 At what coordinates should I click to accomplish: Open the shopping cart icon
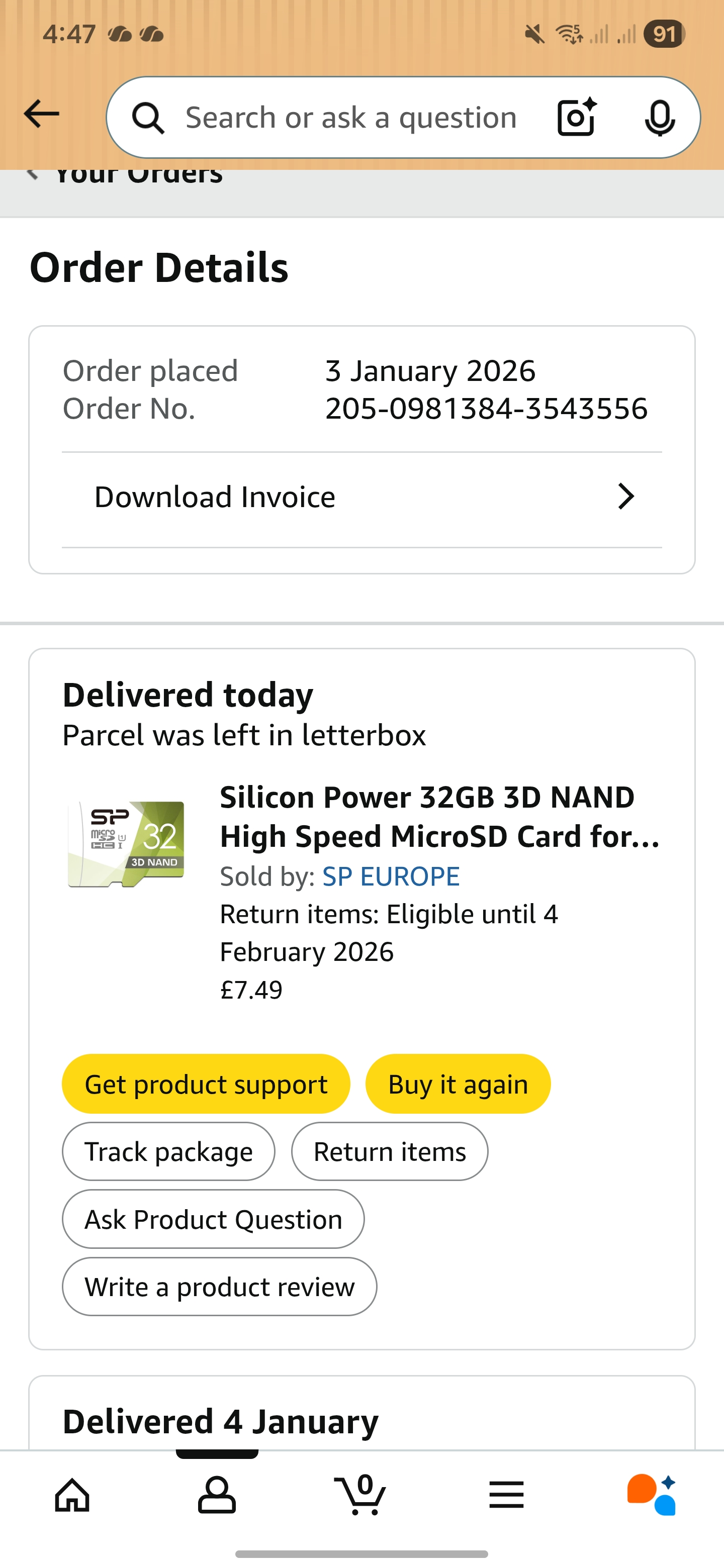361,1495
